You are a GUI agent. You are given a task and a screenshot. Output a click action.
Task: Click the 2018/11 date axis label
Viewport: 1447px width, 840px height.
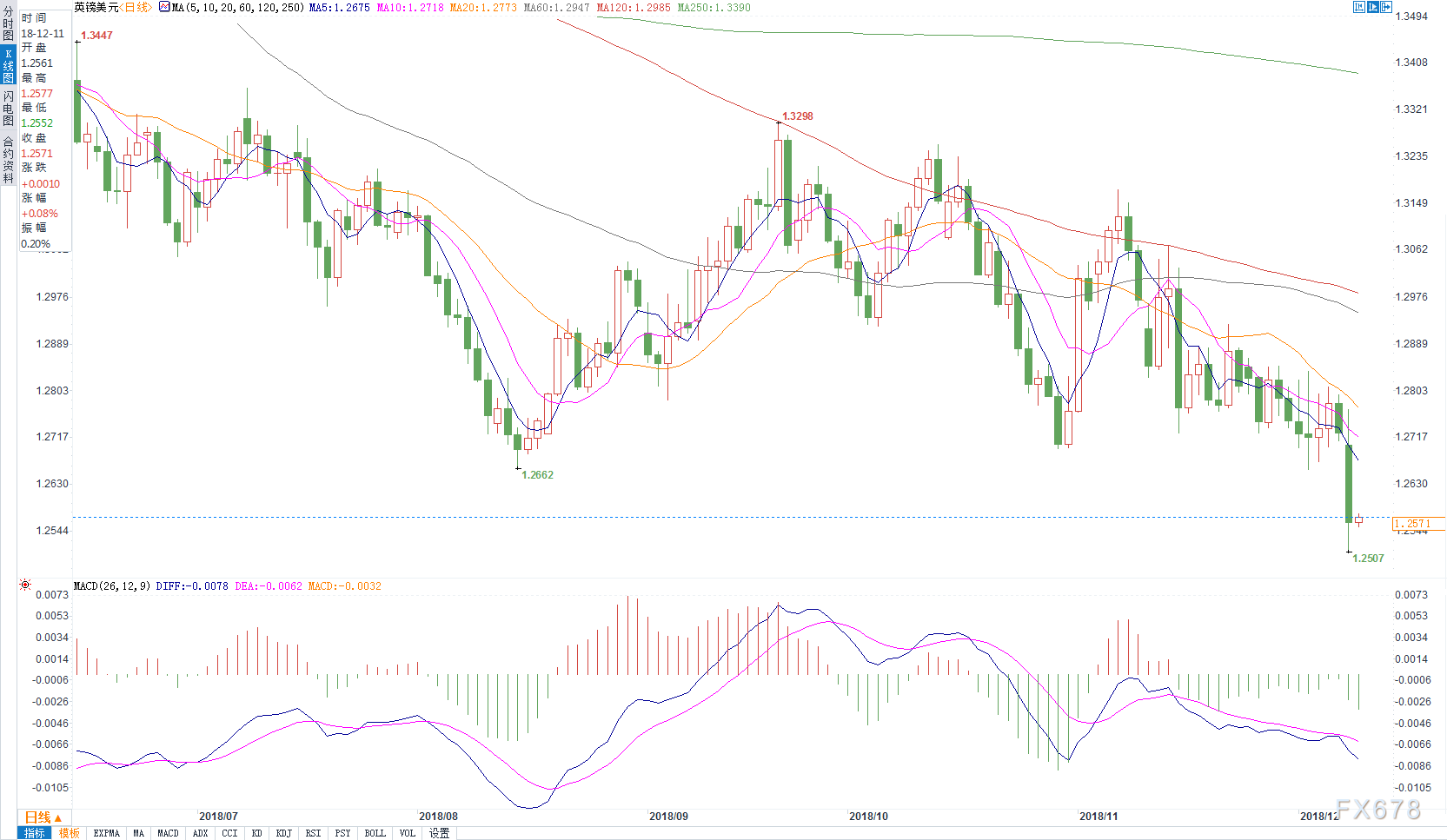tap(1099, 817)
